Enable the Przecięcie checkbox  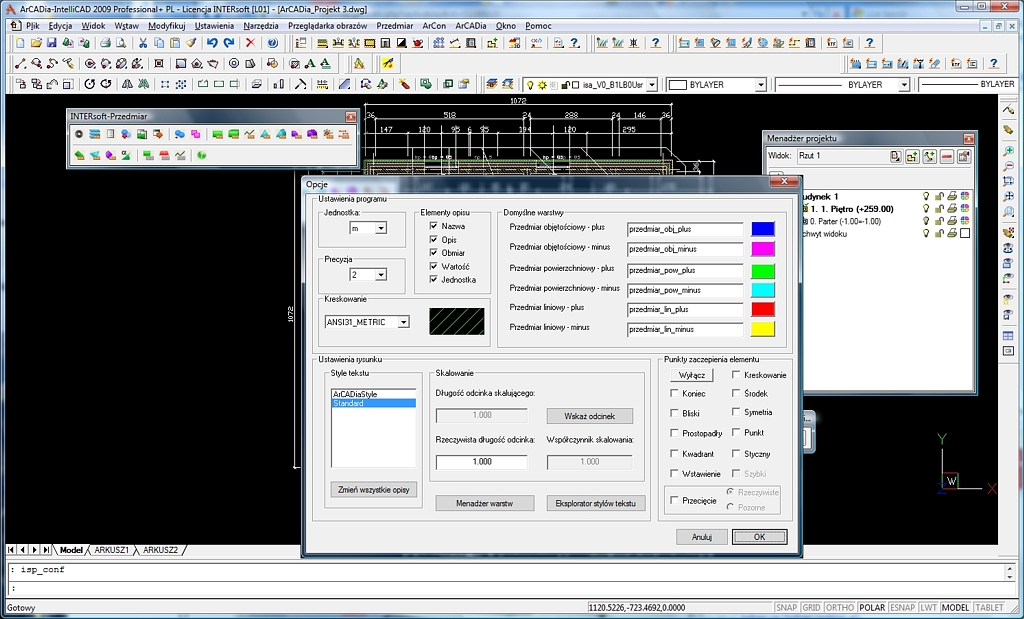[x=675, y=500]
